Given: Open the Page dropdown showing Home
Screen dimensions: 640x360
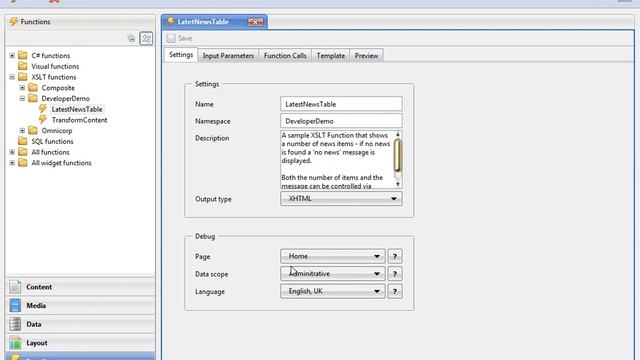Looking at the screenshot, I should [333, 256].
